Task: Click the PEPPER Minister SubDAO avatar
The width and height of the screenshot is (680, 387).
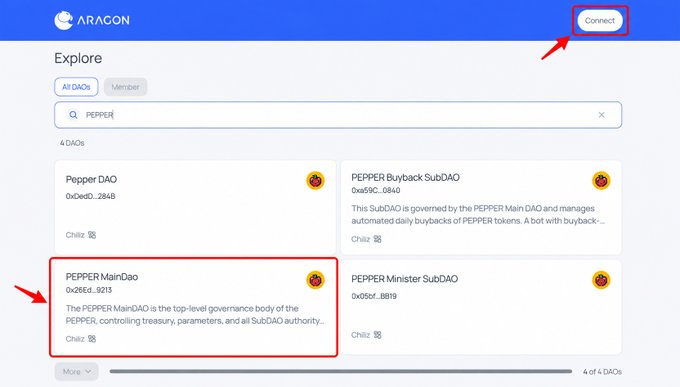Action: click(601, 280)
